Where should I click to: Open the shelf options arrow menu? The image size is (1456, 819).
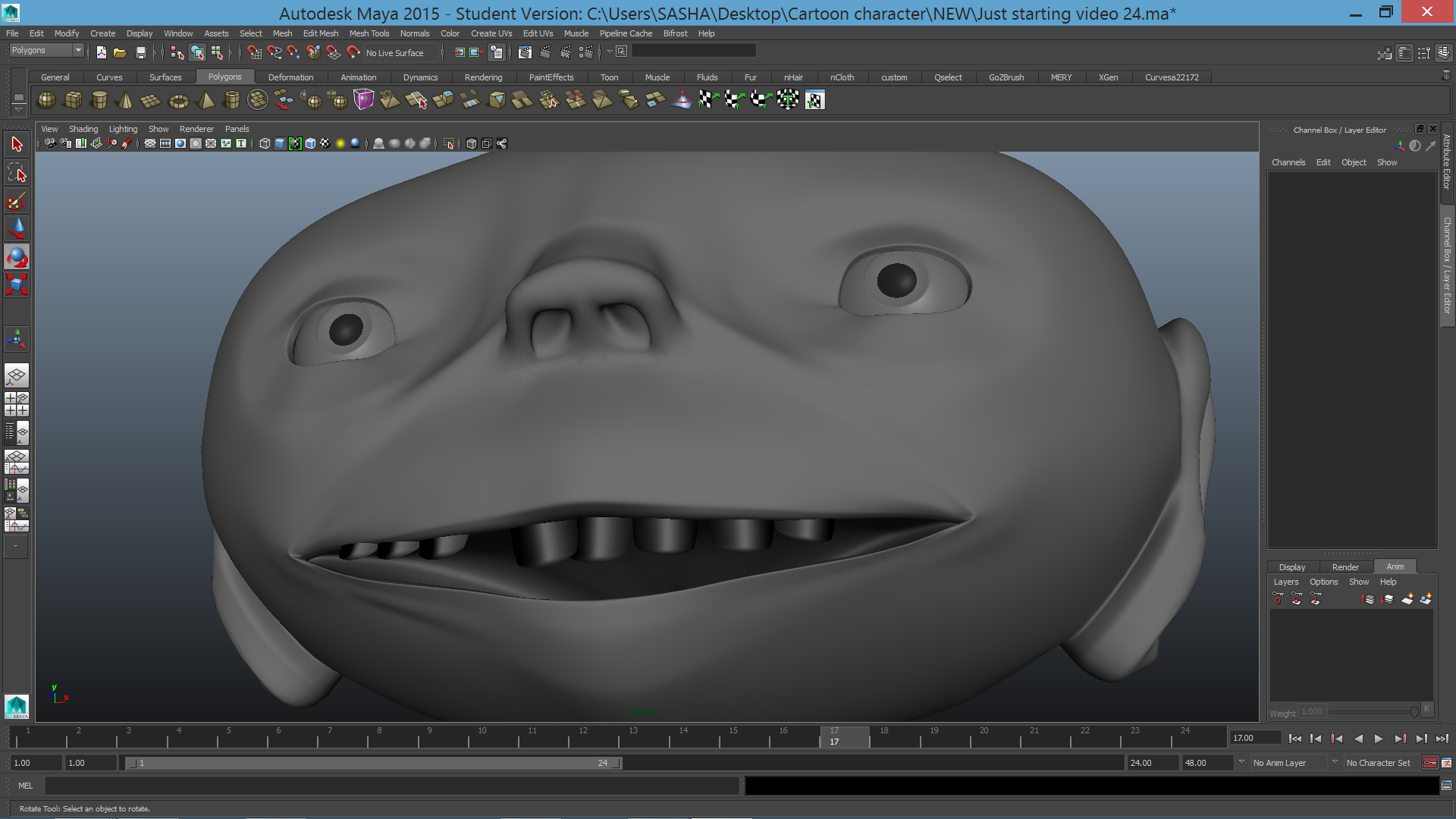tap(18, 109)
